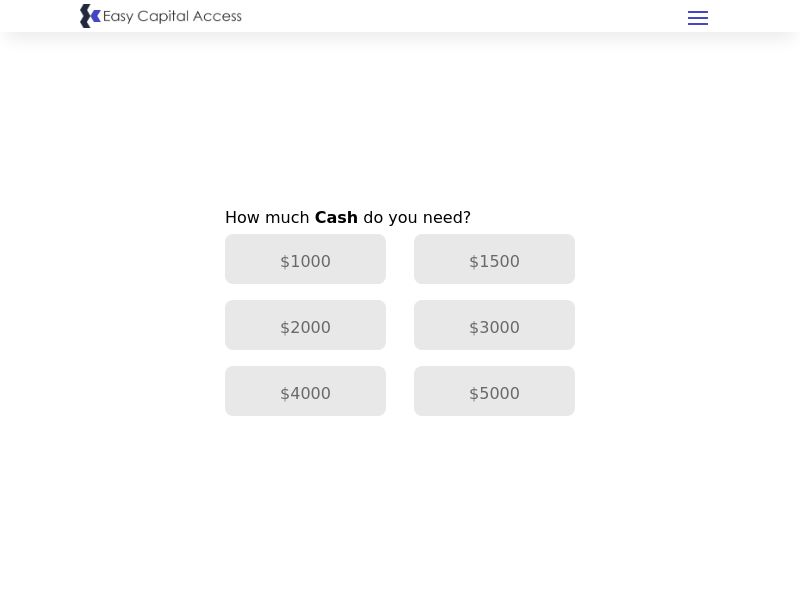
Task: Select the middle-left amount button
Action: 305,325
